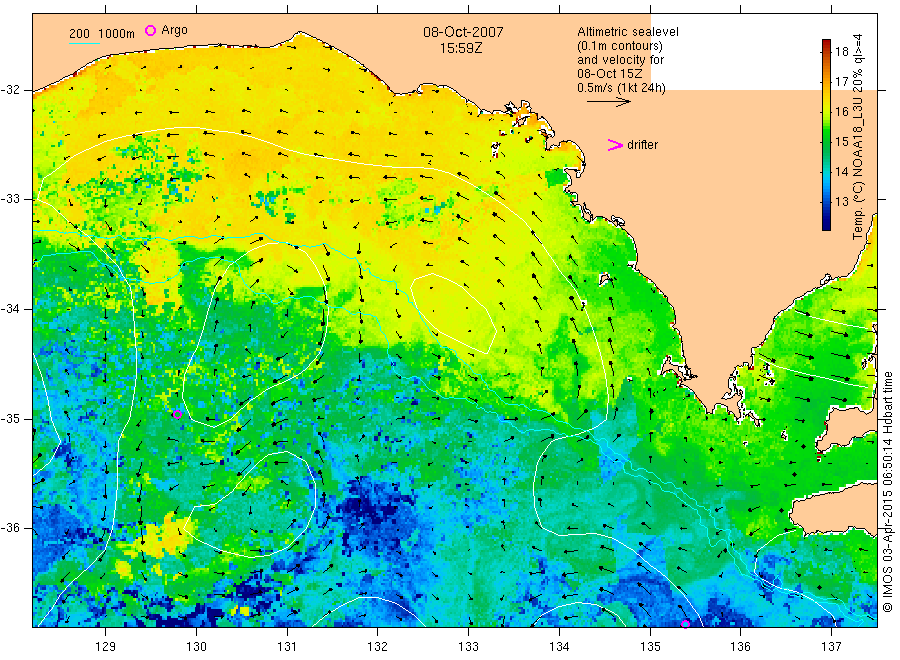This screenshot has width=900, height=660.
Task: Click the 130 longitude axis label
Action: coord(196,647)
